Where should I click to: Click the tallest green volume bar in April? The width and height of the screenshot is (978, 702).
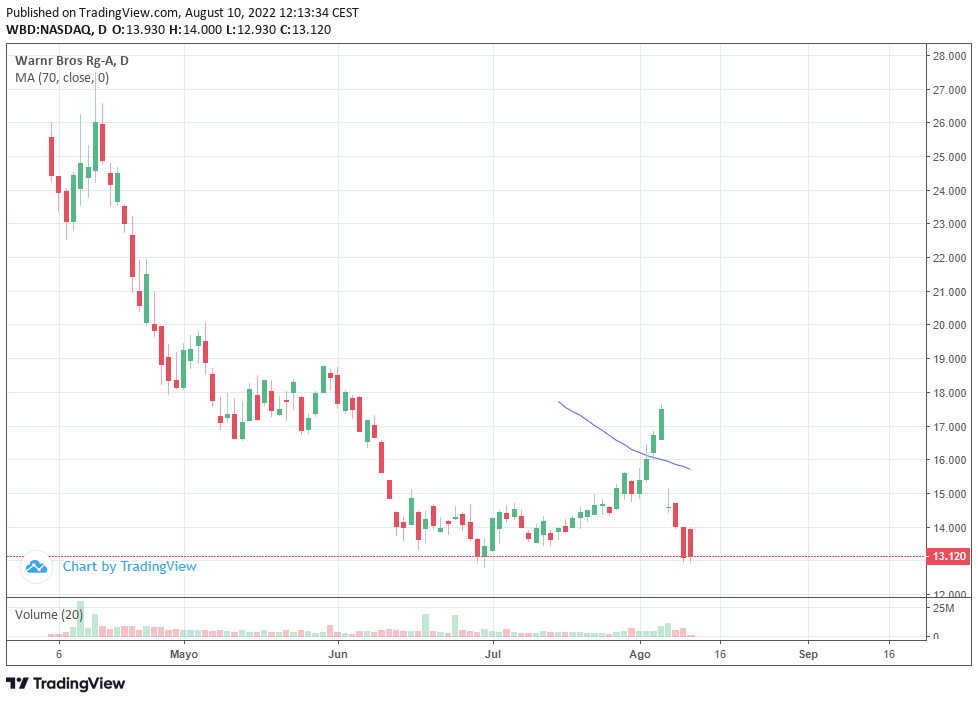80,618
